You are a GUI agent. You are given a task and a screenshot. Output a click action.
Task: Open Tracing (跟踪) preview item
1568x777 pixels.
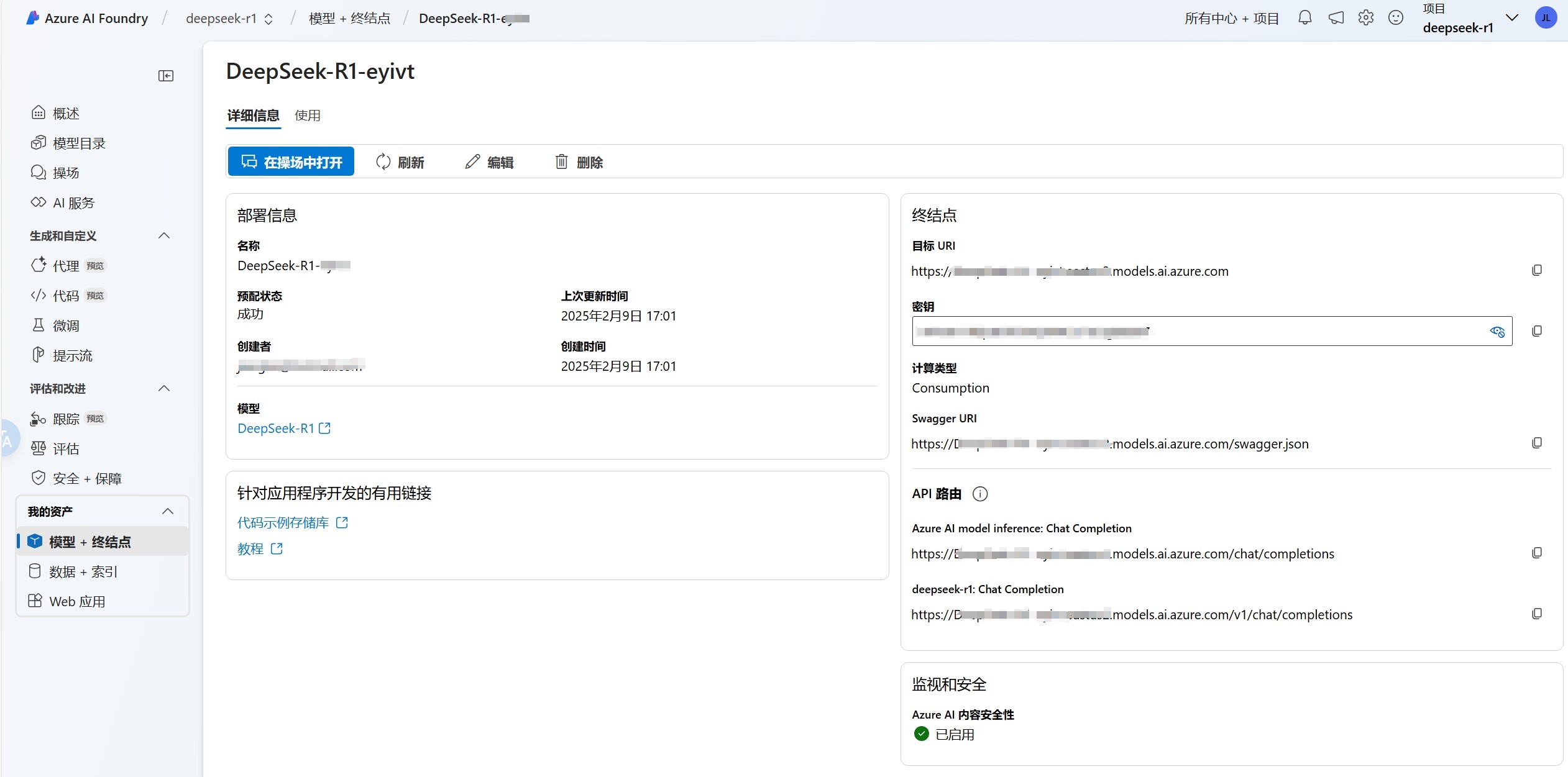(68, 419)
